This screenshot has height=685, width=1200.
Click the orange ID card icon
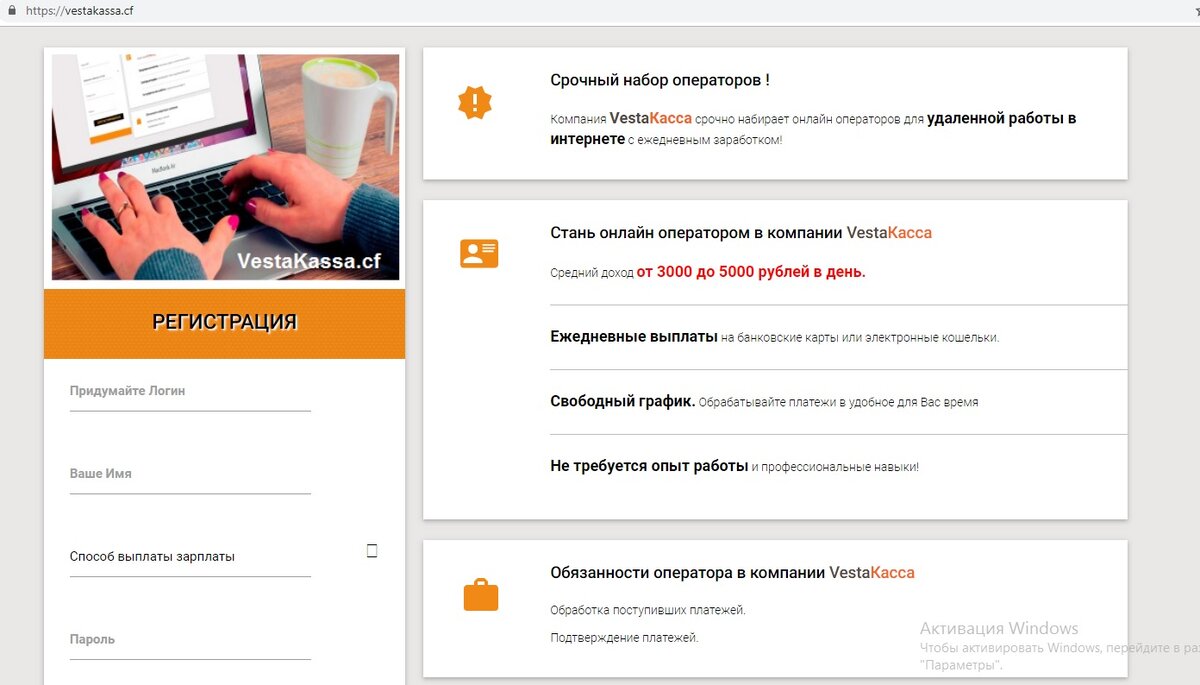[x=479, y=253]
